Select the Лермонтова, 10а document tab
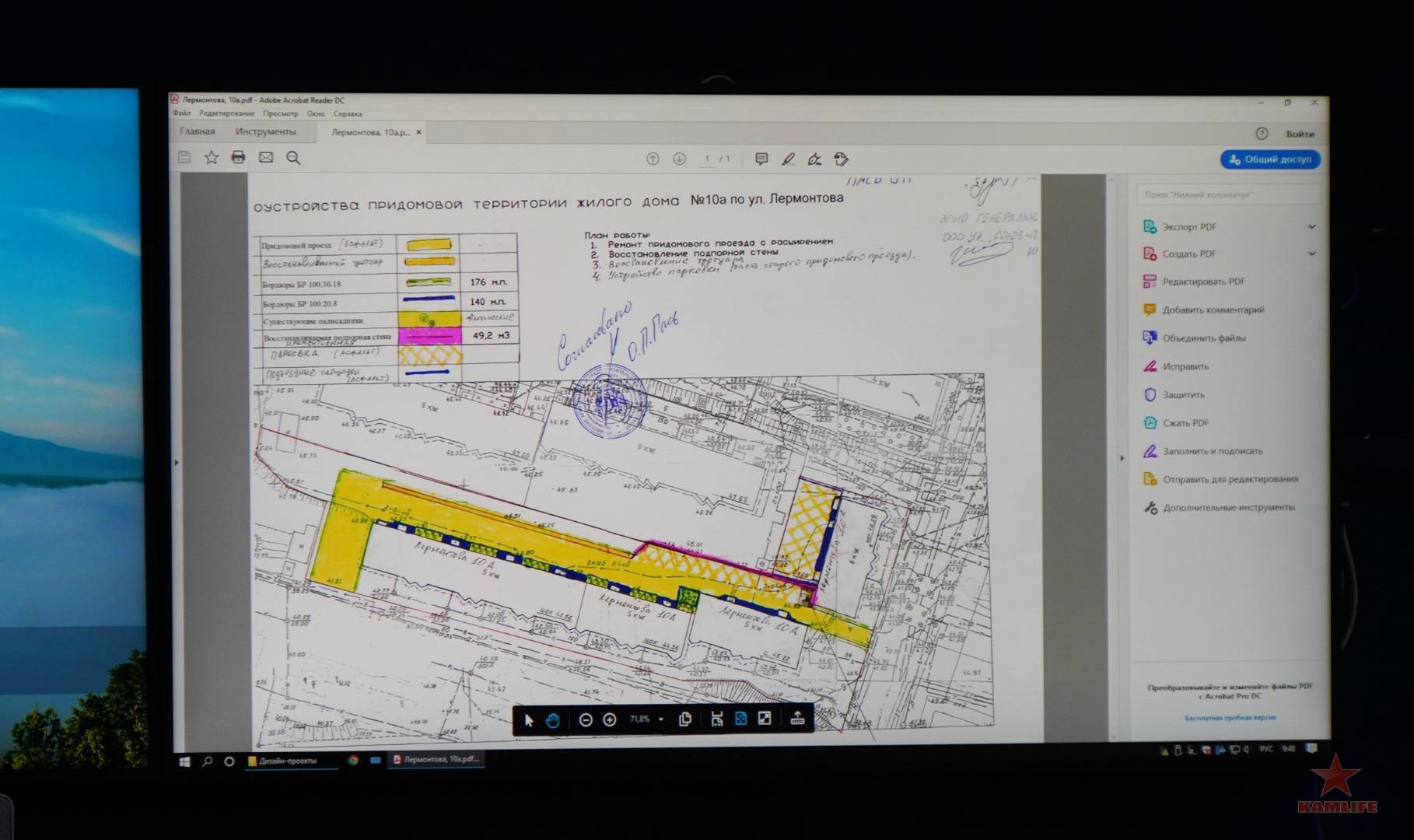 [370, 132]
